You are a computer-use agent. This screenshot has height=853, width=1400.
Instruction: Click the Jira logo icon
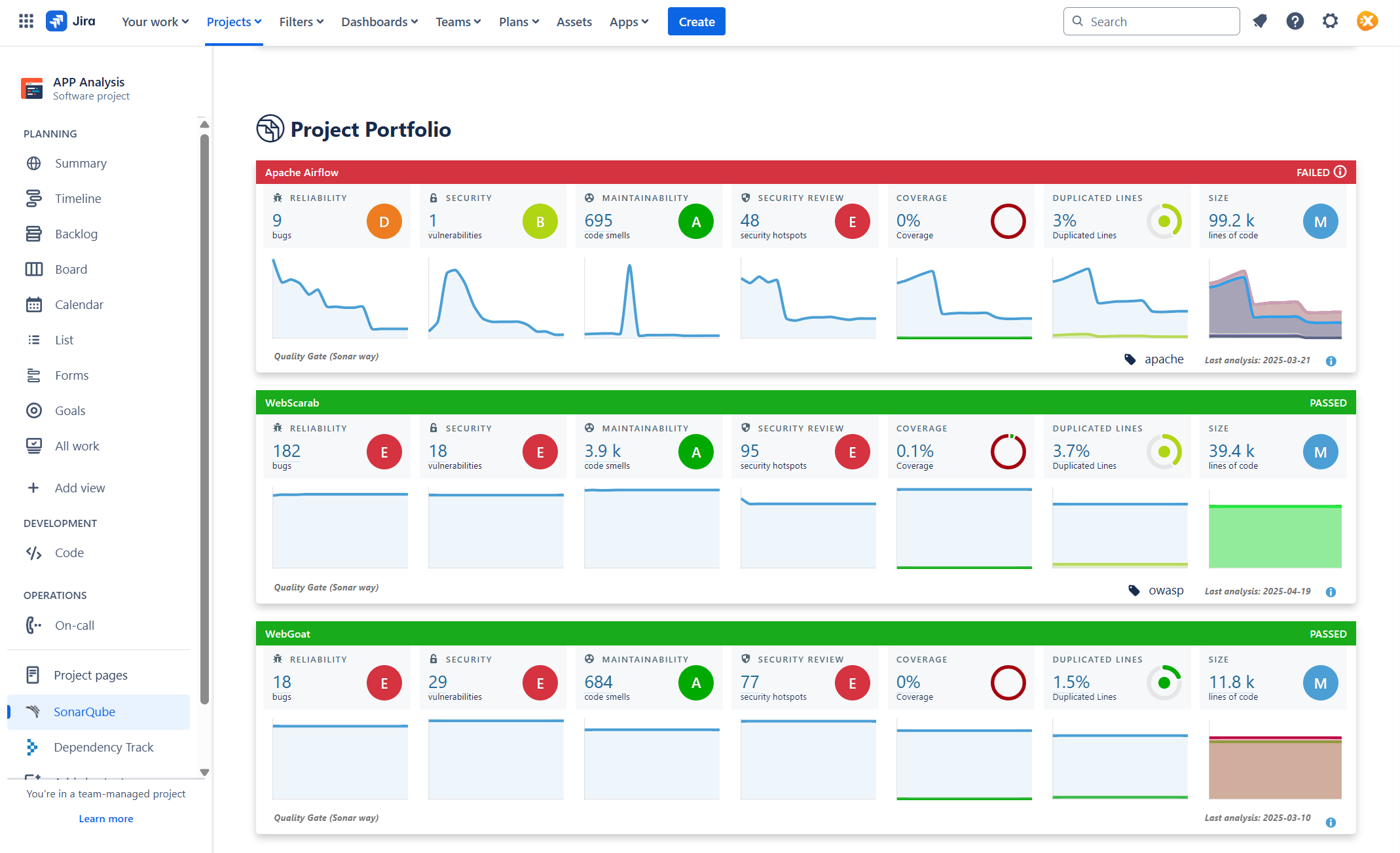point(56,20)
